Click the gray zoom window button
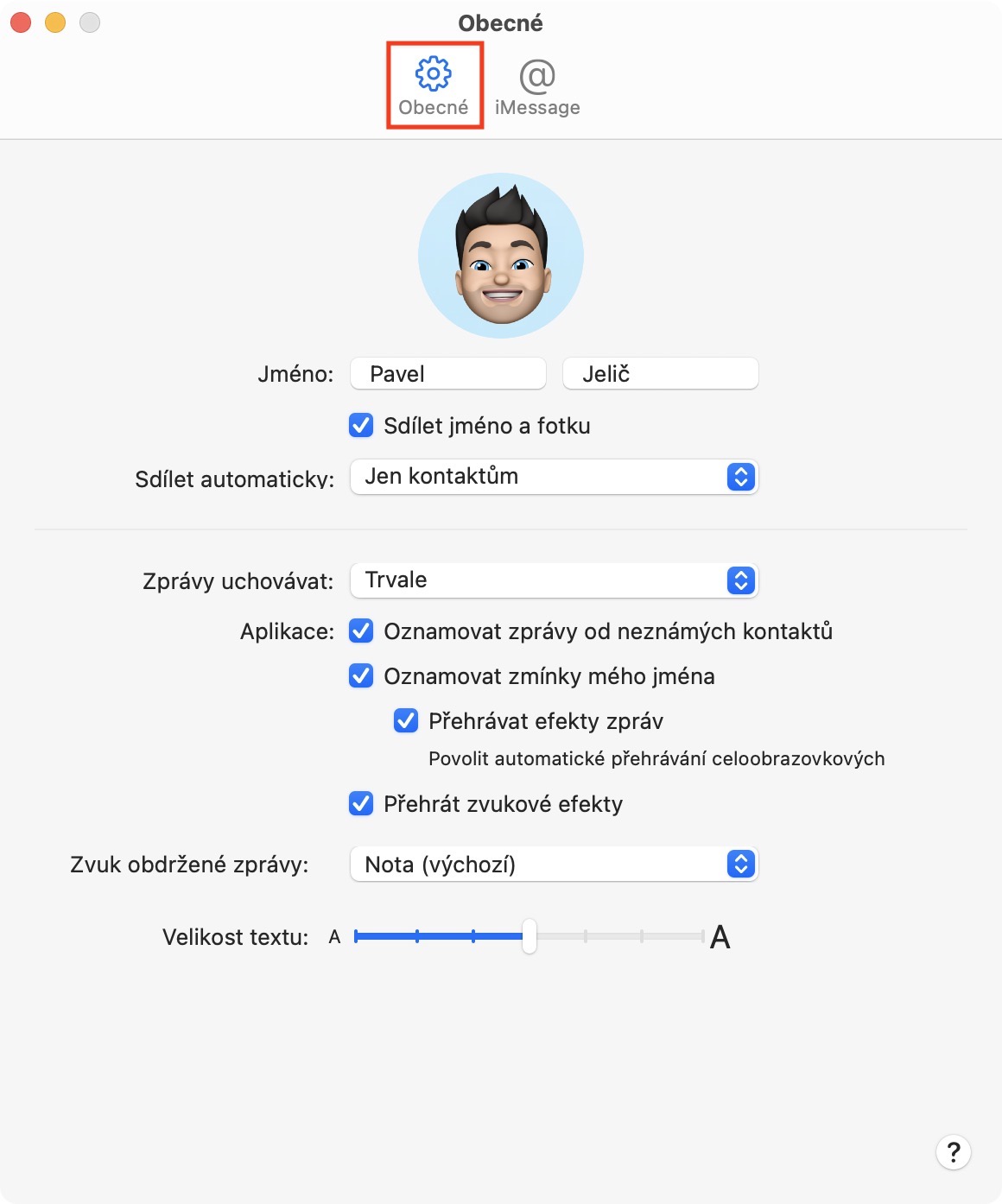Image resolution: width=1002 pixels, height=1204 pixels. (90, 23)
